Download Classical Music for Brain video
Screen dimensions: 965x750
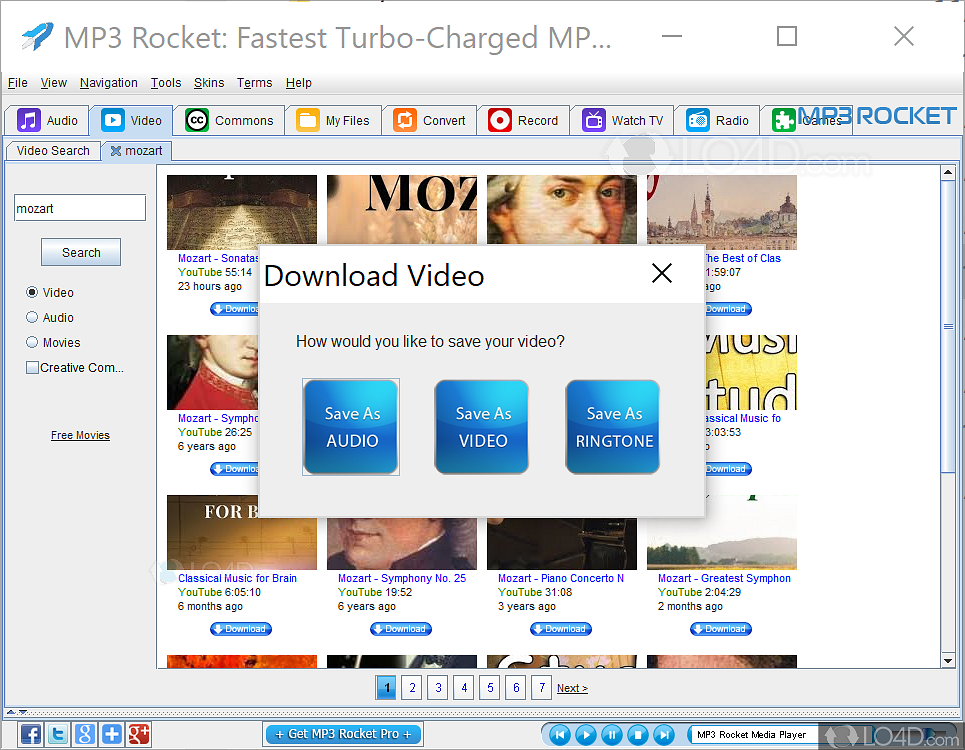point(241,629)
